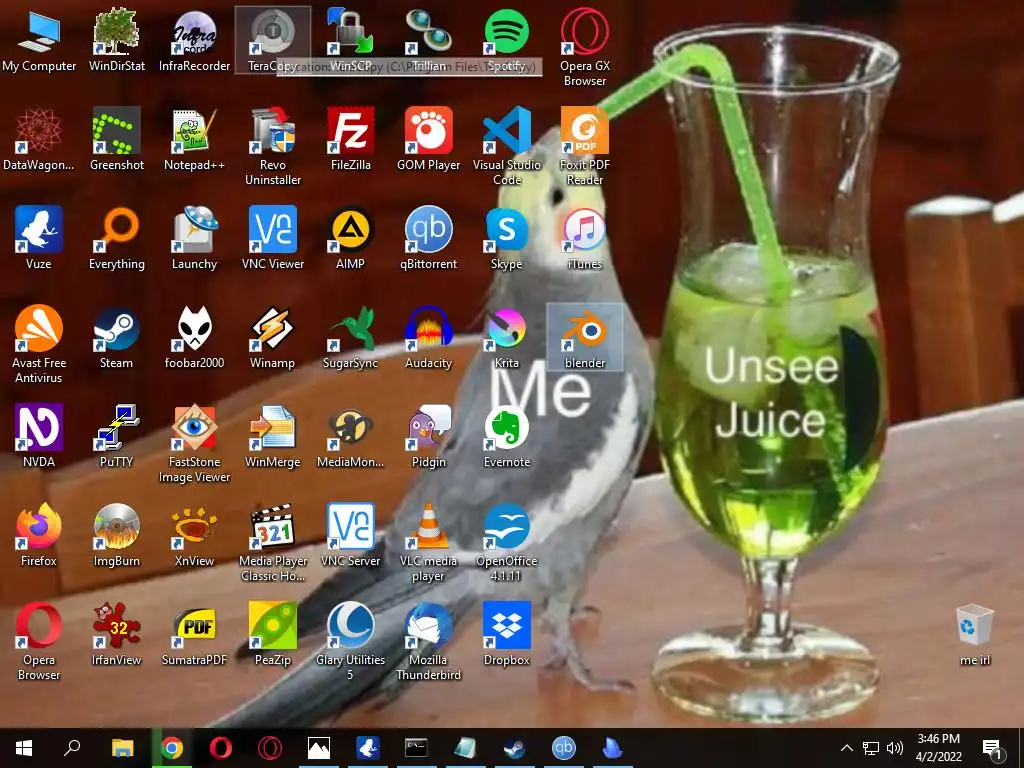The image size is (1024, 768).
Task: Switch to Chrome on the taskbar
Action: (172, 748)
